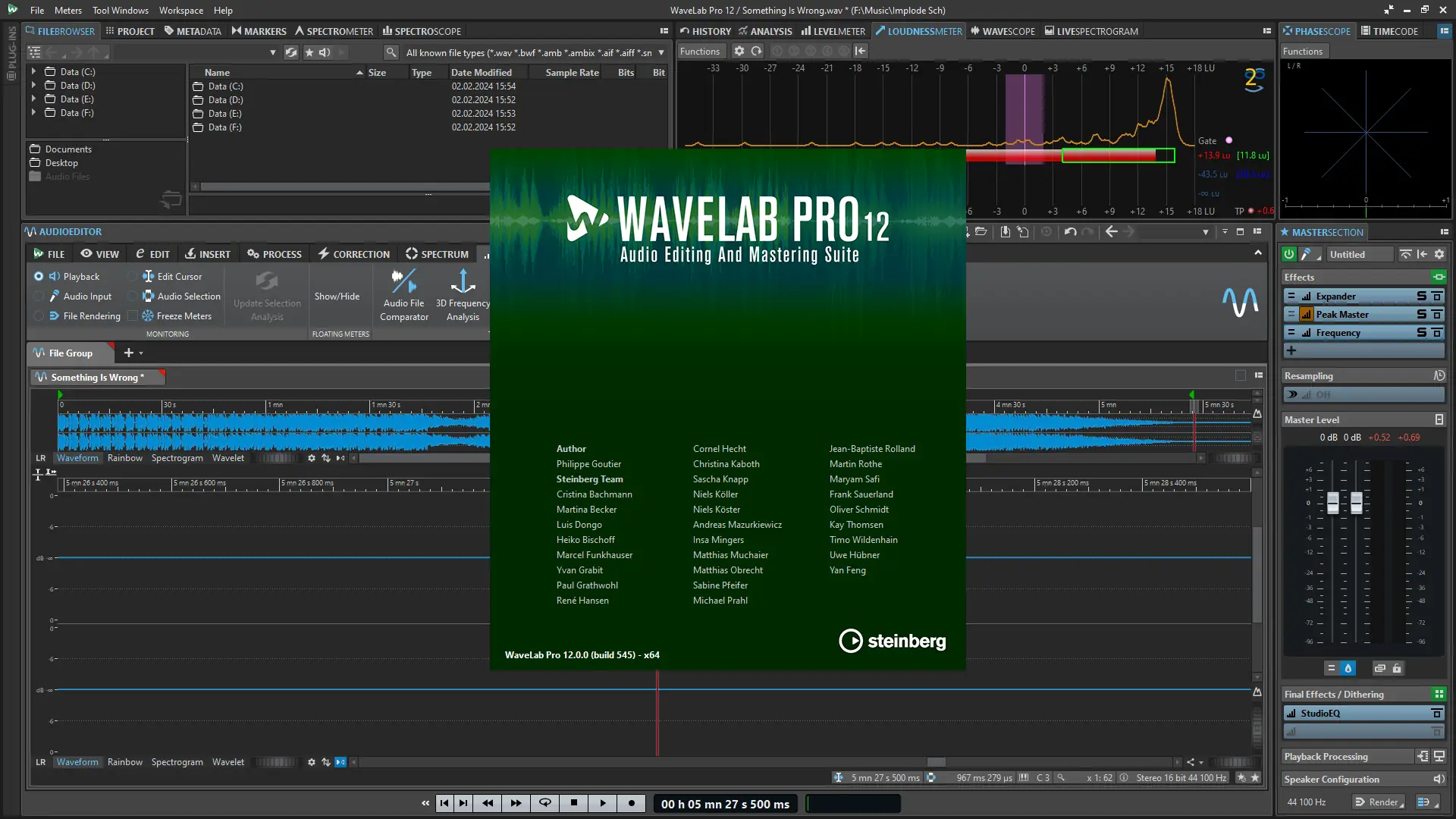Expand the Data (C:) drive tree item
This screenshot has height=819, width=1456.
click(33, 71)
